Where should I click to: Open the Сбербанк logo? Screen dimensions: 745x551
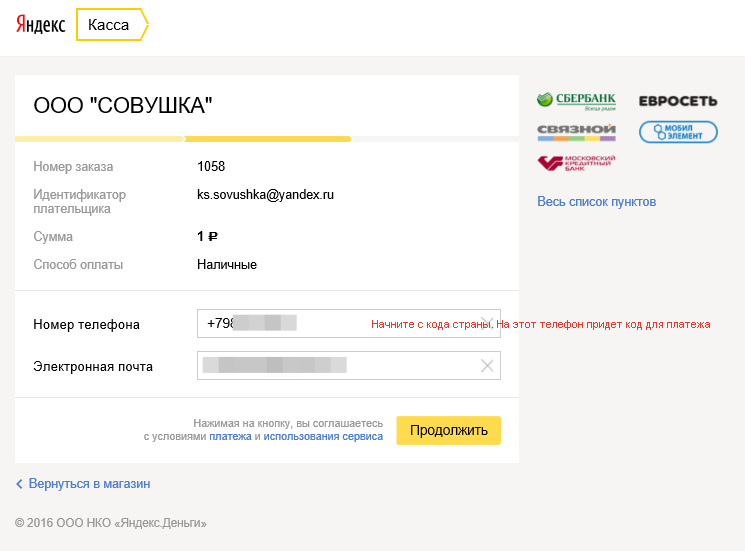tap(576, 101)
